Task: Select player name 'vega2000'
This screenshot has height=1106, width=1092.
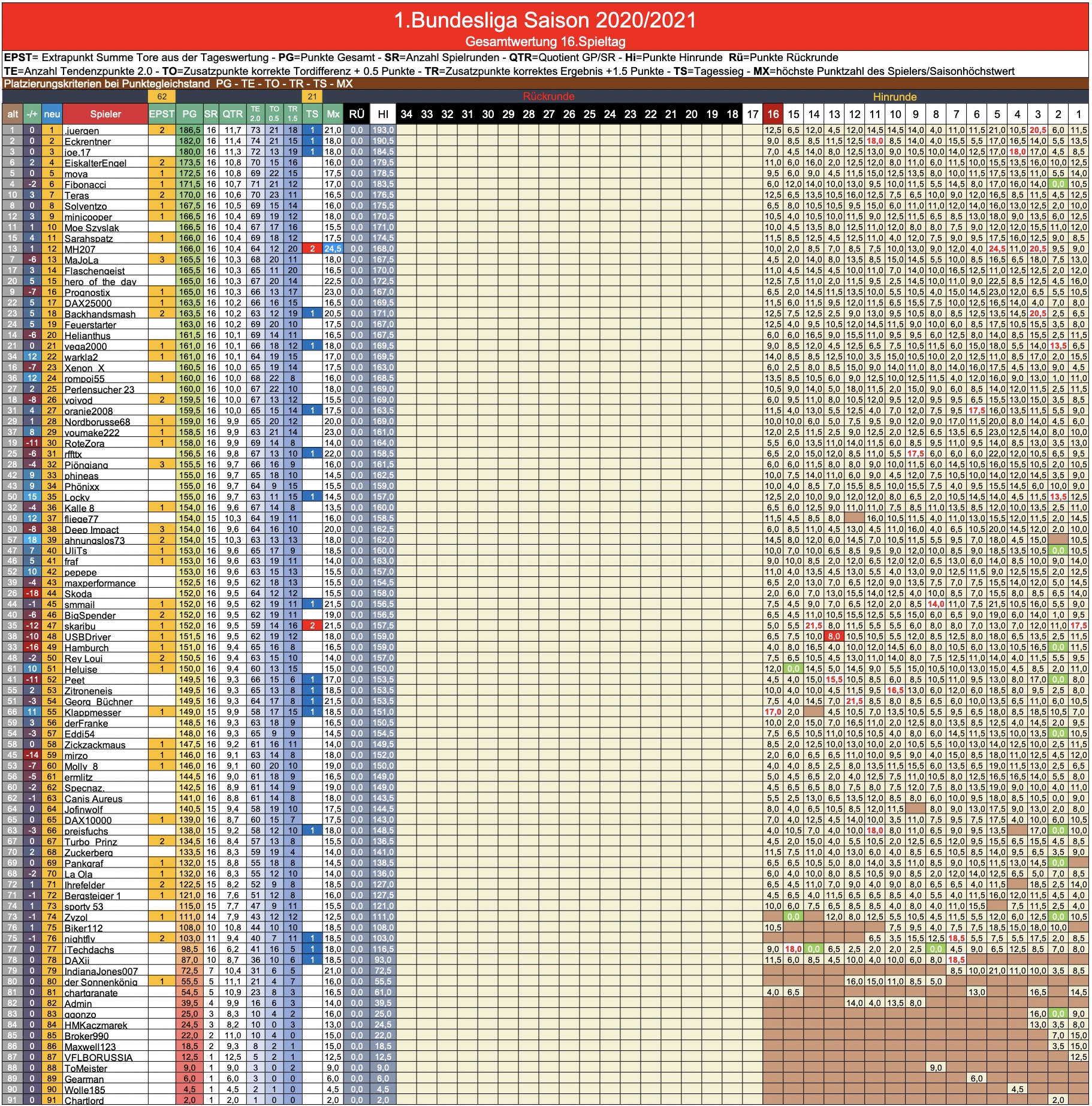Action: pyautogui.click(x=86, y=346)
